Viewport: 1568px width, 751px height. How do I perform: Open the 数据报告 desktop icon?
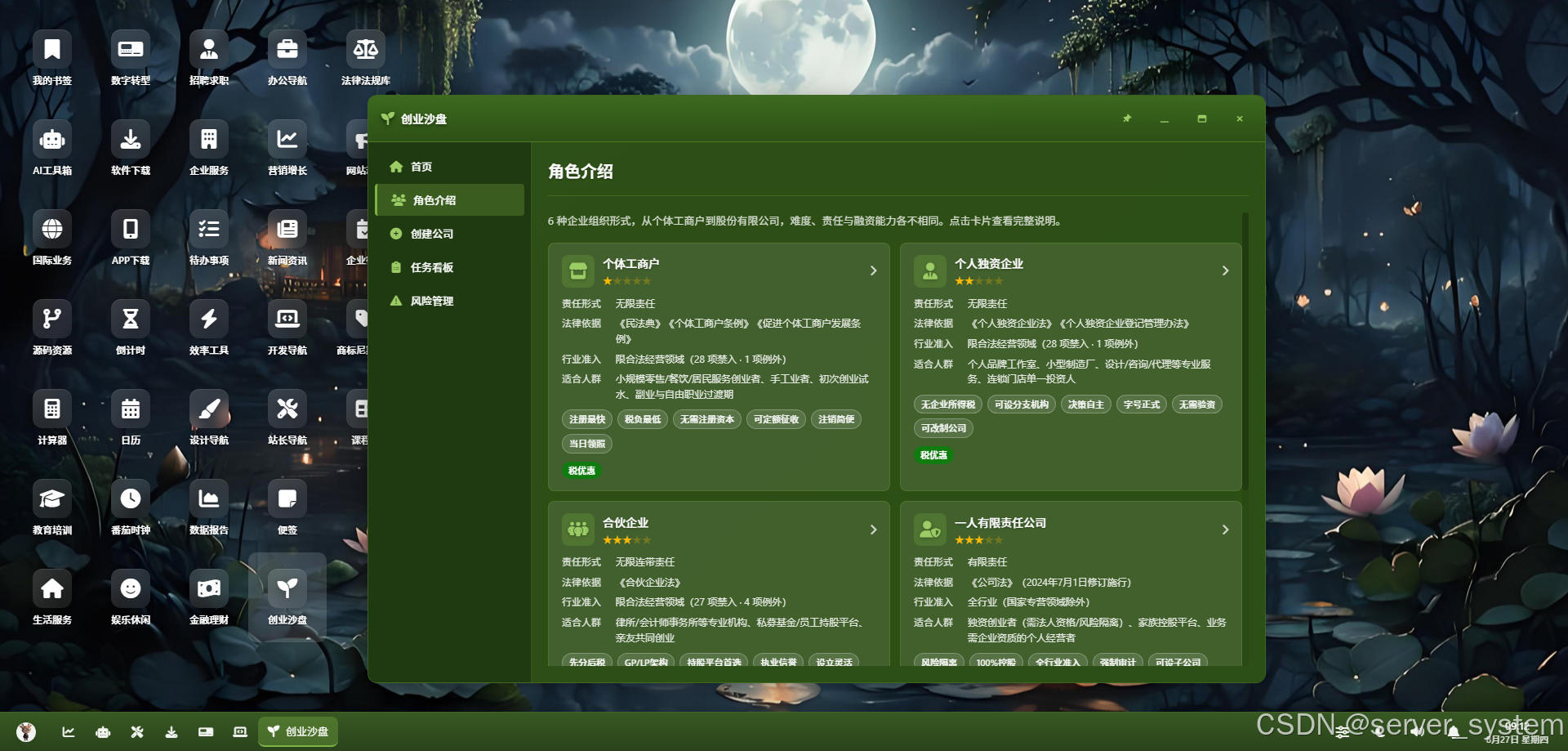click(x=209, y=507)
